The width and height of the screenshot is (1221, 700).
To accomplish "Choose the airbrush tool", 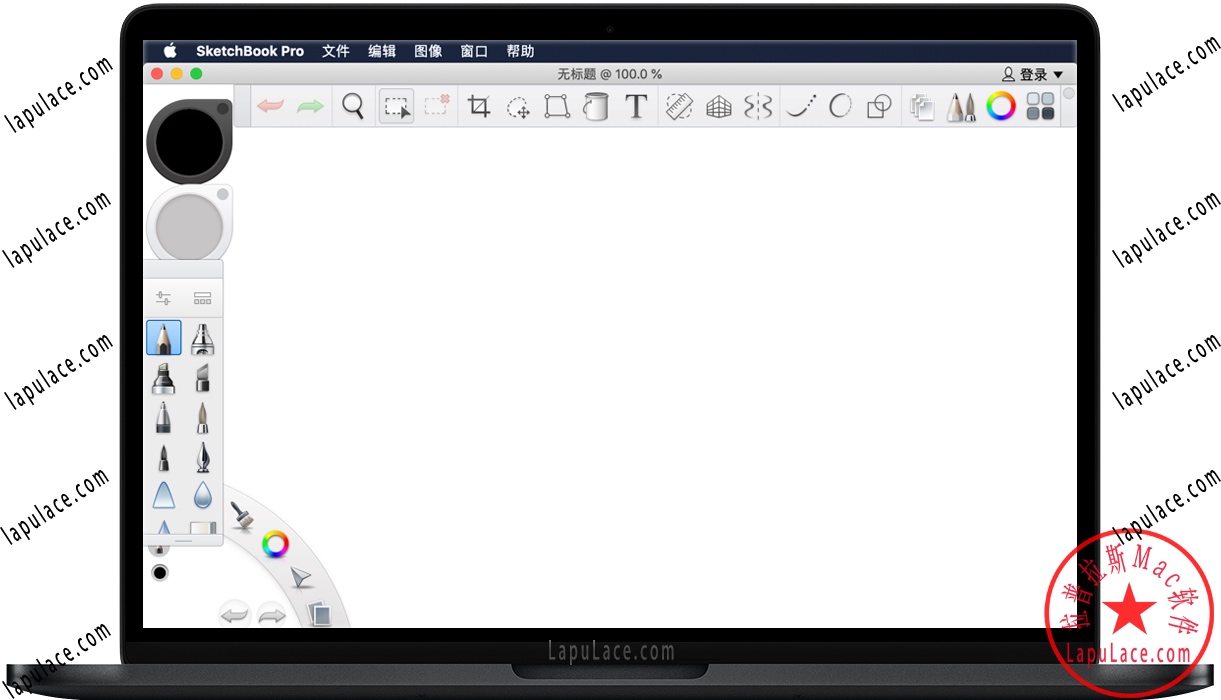I will point(203,338).
